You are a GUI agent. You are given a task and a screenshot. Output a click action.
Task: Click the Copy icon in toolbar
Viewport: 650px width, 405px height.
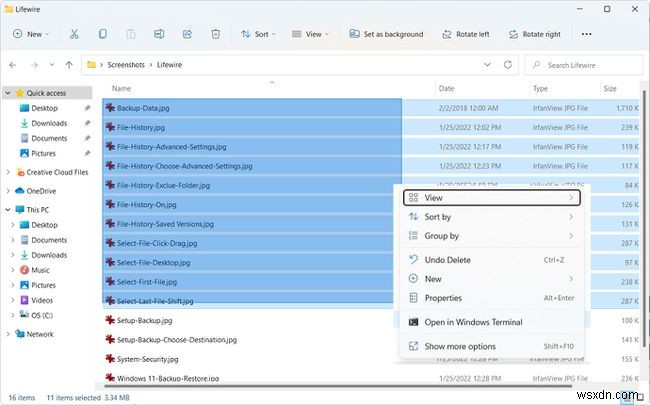coord(102,34)
